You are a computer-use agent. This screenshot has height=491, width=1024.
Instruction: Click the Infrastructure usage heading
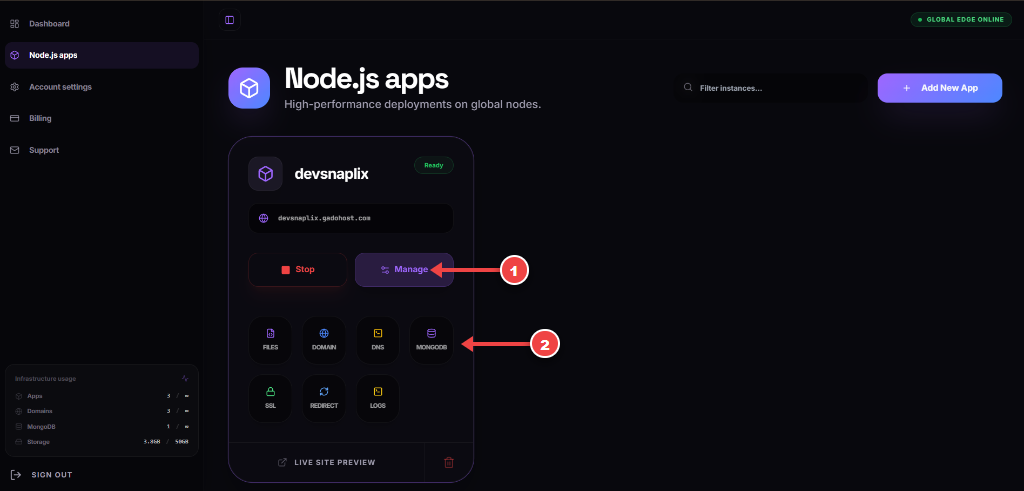pos(45,379)
